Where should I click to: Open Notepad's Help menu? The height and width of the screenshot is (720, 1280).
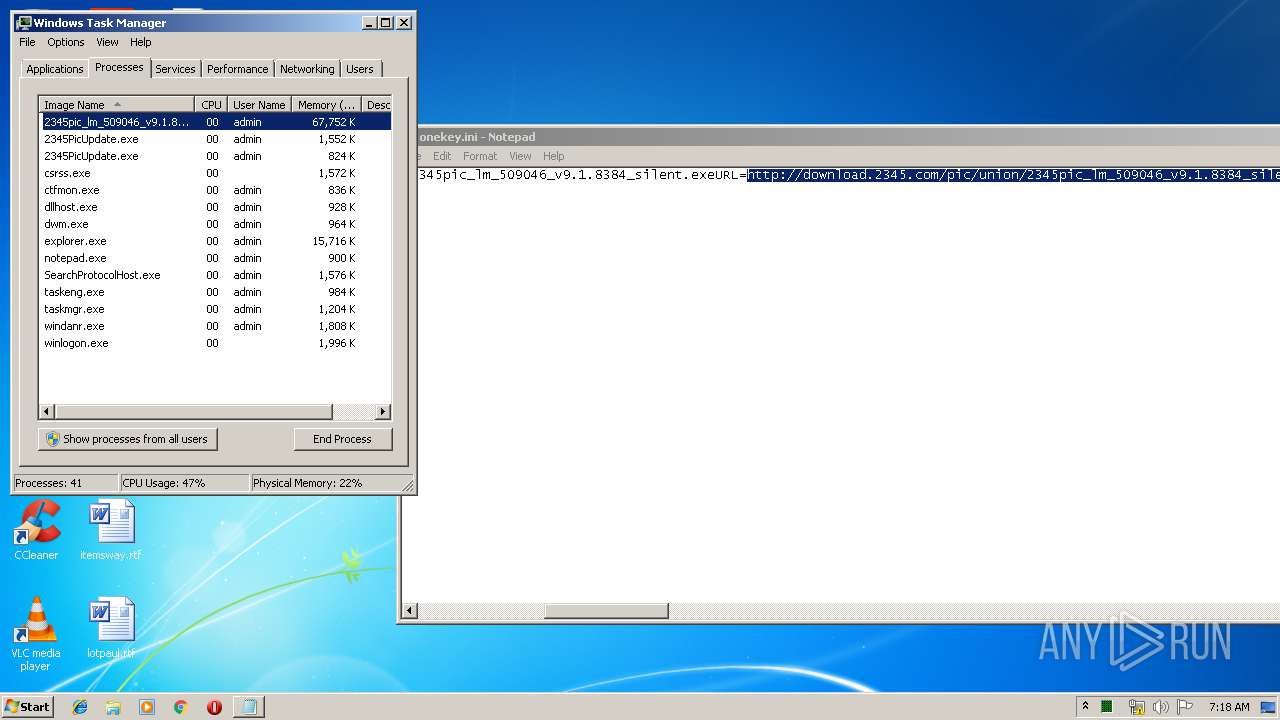click(554, 156)
